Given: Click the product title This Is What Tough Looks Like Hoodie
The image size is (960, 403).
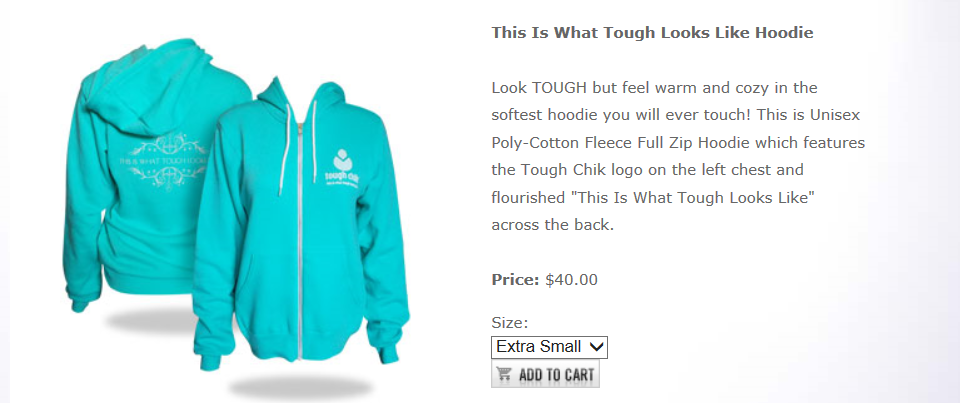Looking at the screenshot, I should [652, 32].
